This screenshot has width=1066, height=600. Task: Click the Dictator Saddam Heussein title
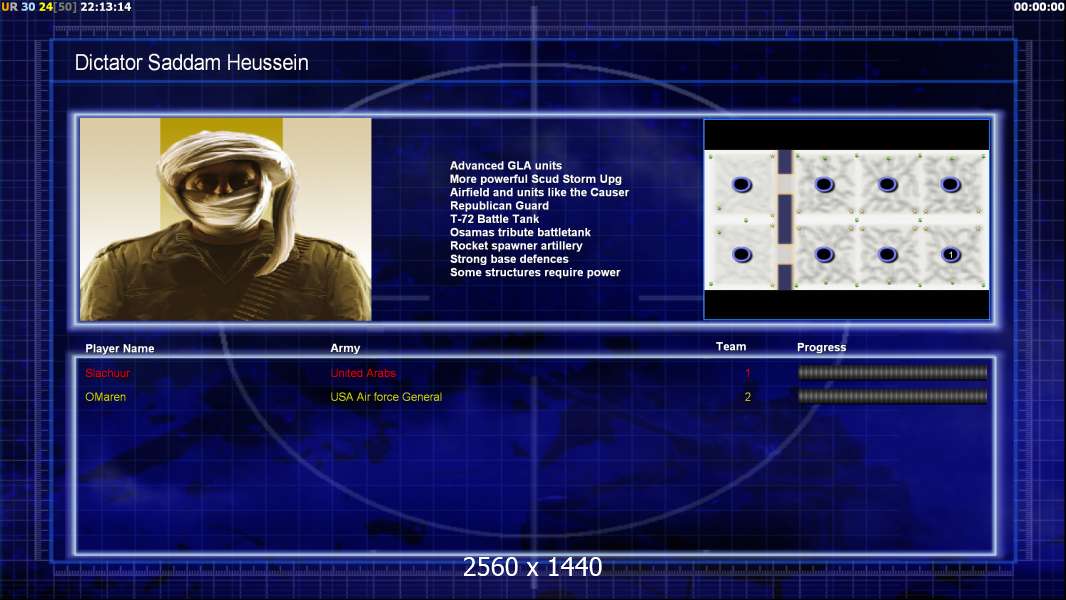pyautogui.click(x=192, y=63)
